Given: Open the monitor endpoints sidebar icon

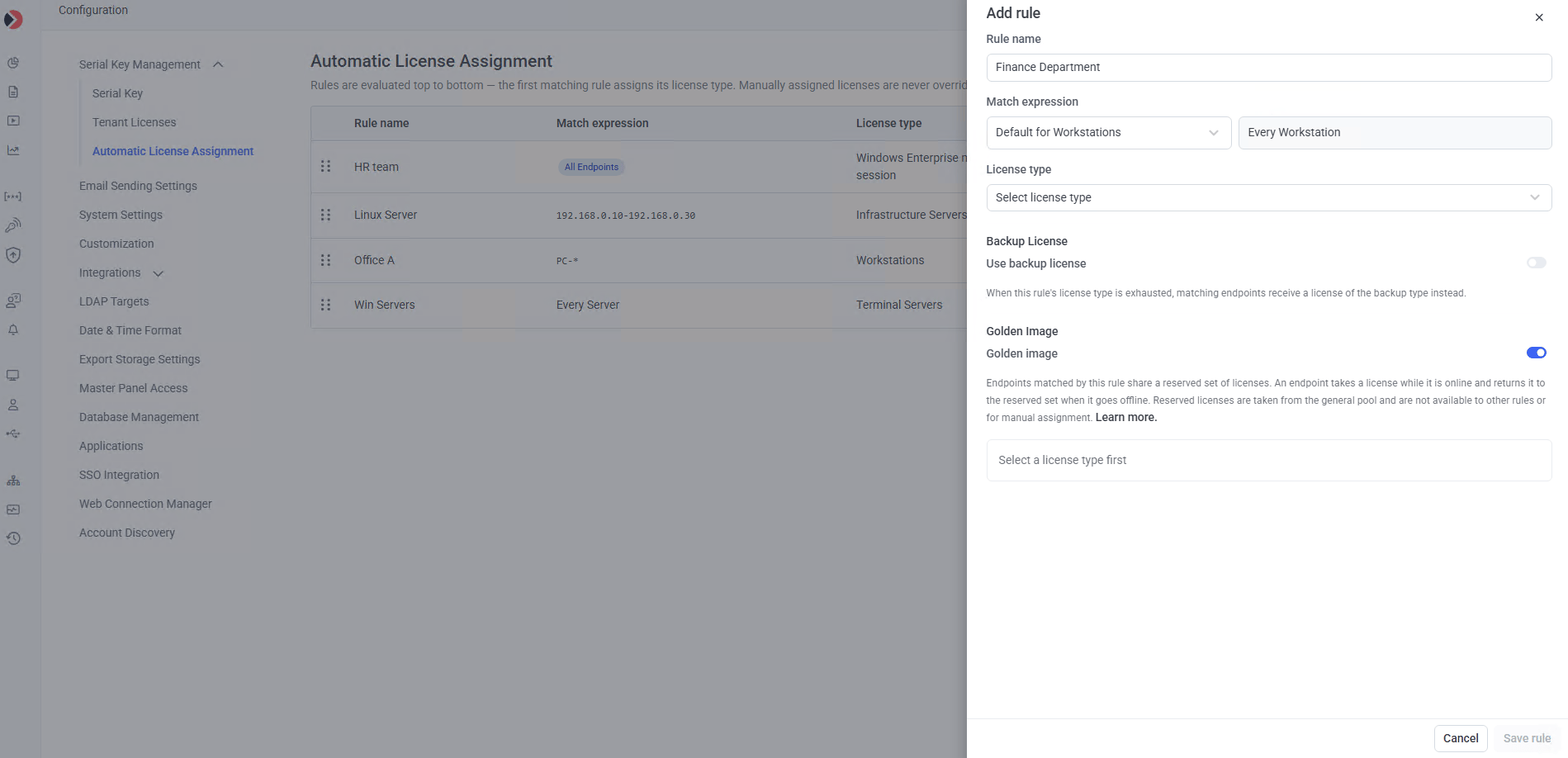Looking at the screenshot, I should pyautogui.click(x=13, y=376).
